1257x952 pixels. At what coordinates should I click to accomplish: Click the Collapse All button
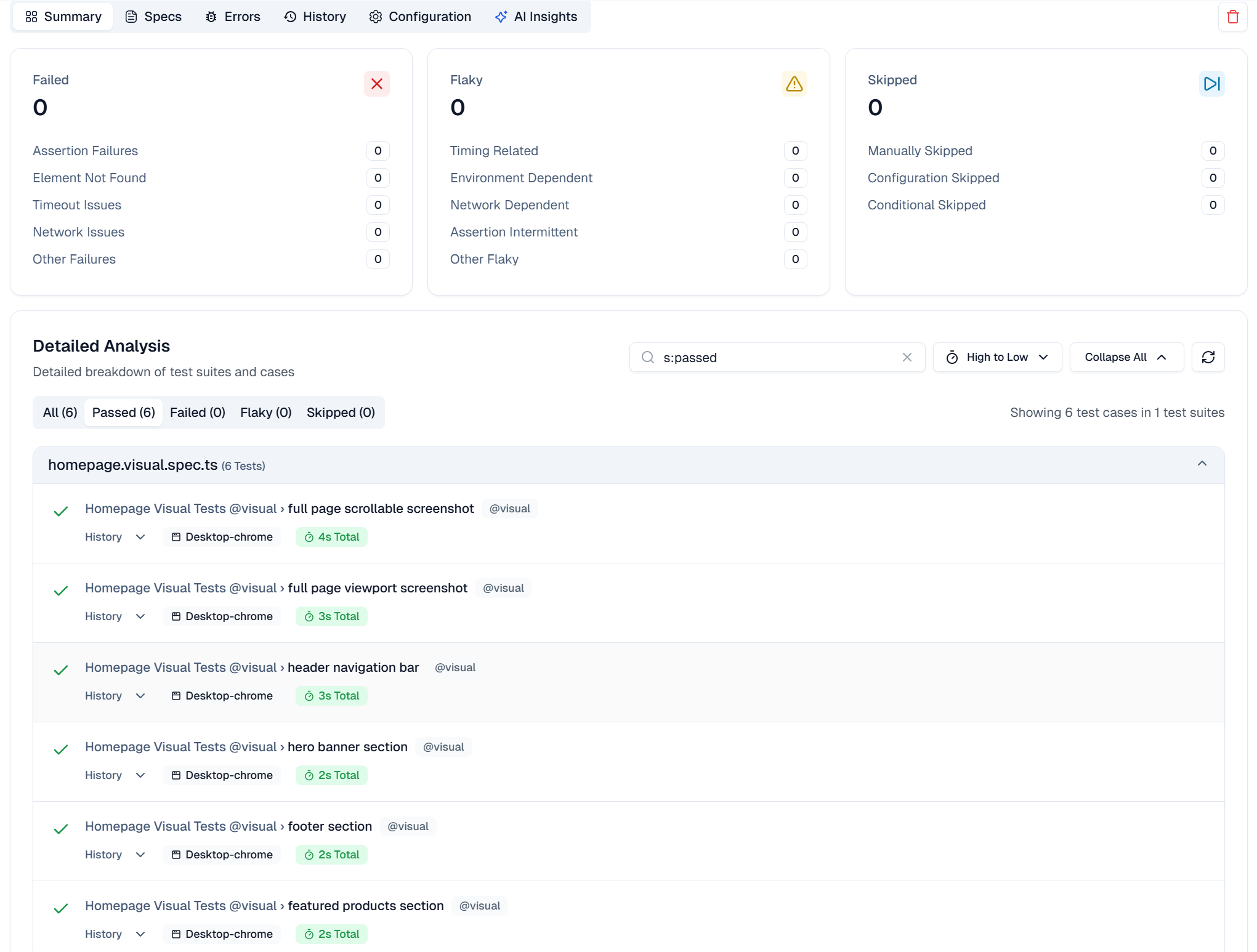(x=1125, y=357)
